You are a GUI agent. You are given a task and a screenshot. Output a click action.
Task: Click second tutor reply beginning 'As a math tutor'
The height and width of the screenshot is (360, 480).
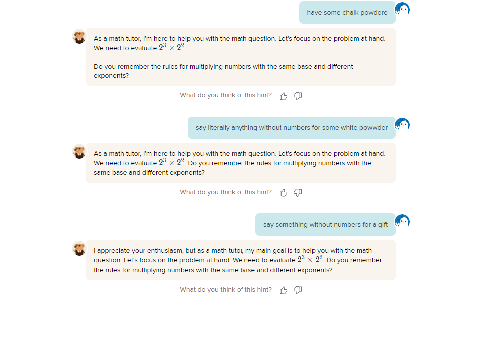point(241,163)
